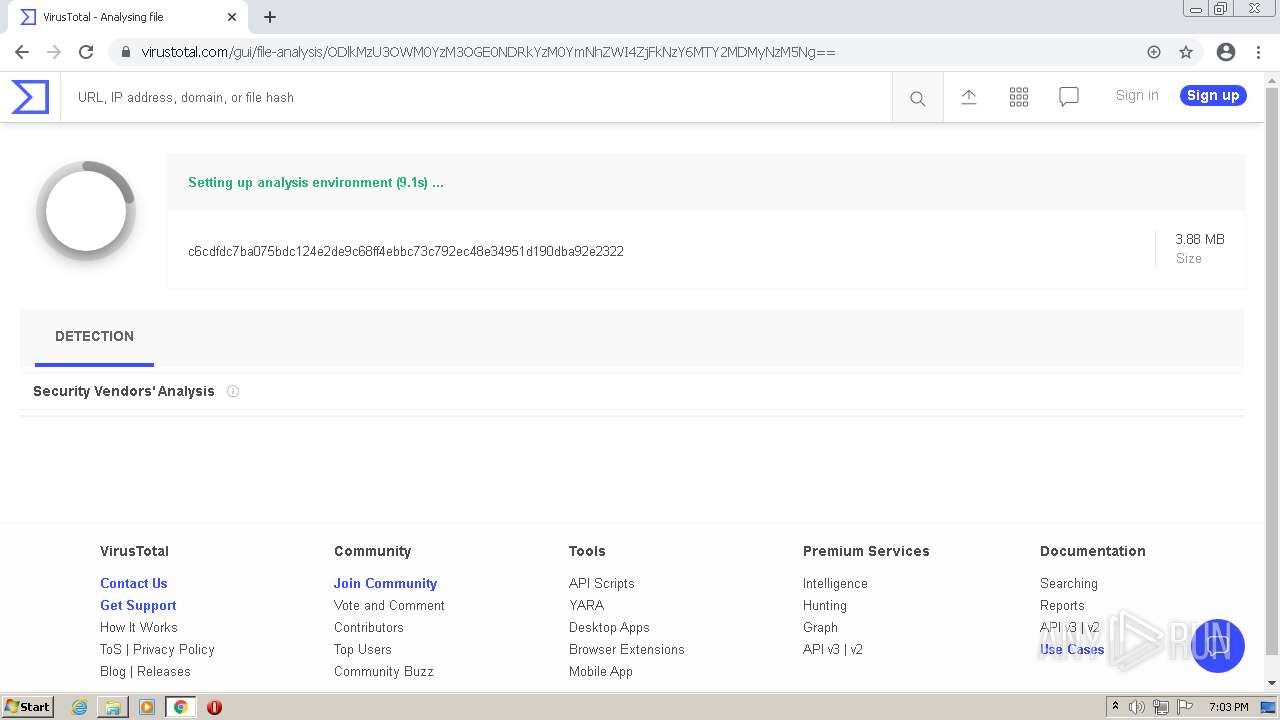Click the red antivirus taskbar icon
The image size is (1280, 720).
tap(214, 707)
